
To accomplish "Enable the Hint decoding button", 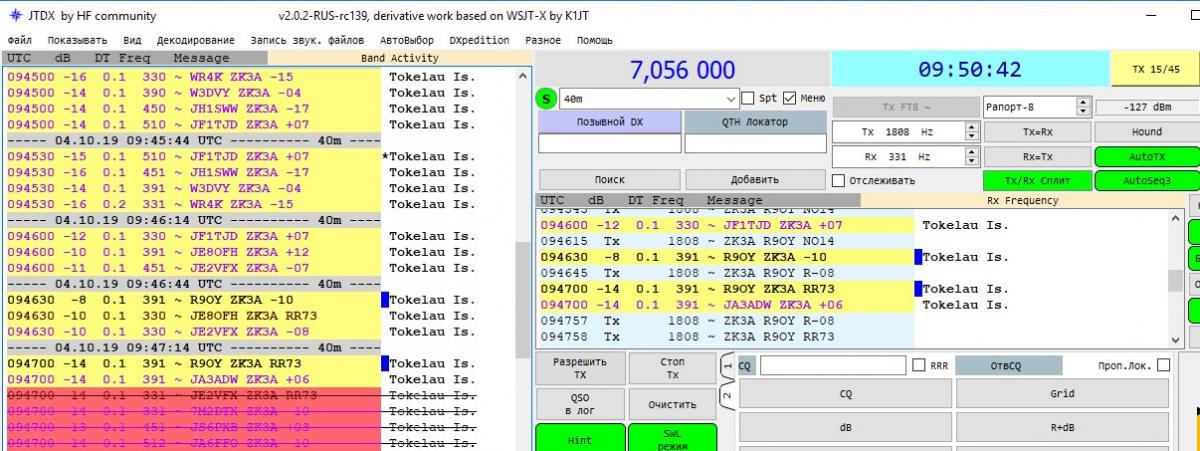I will point(579,439).
